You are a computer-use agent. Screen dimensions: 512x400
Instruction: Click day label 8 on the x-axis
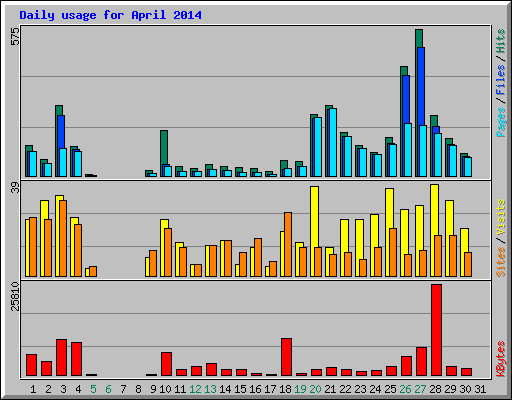[x=138, y=389]
